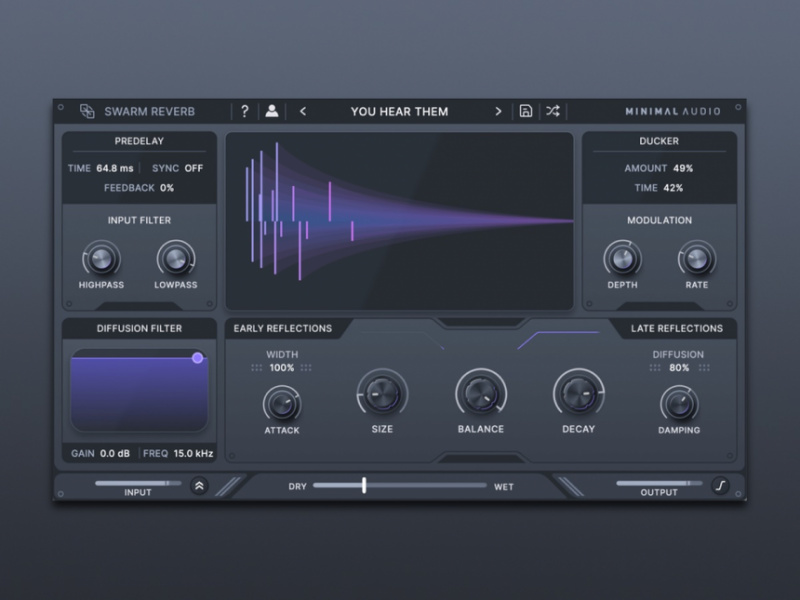This screenshot has height=600, width=800.
Task: Toggle the Predelay section header
Action: pyautogui.click(x=139, y=141)
